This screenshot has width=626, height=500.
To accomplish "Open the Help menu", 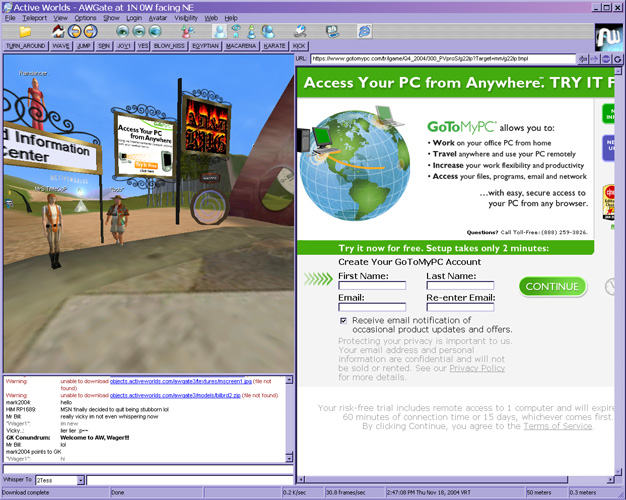I will pos(231,18).
